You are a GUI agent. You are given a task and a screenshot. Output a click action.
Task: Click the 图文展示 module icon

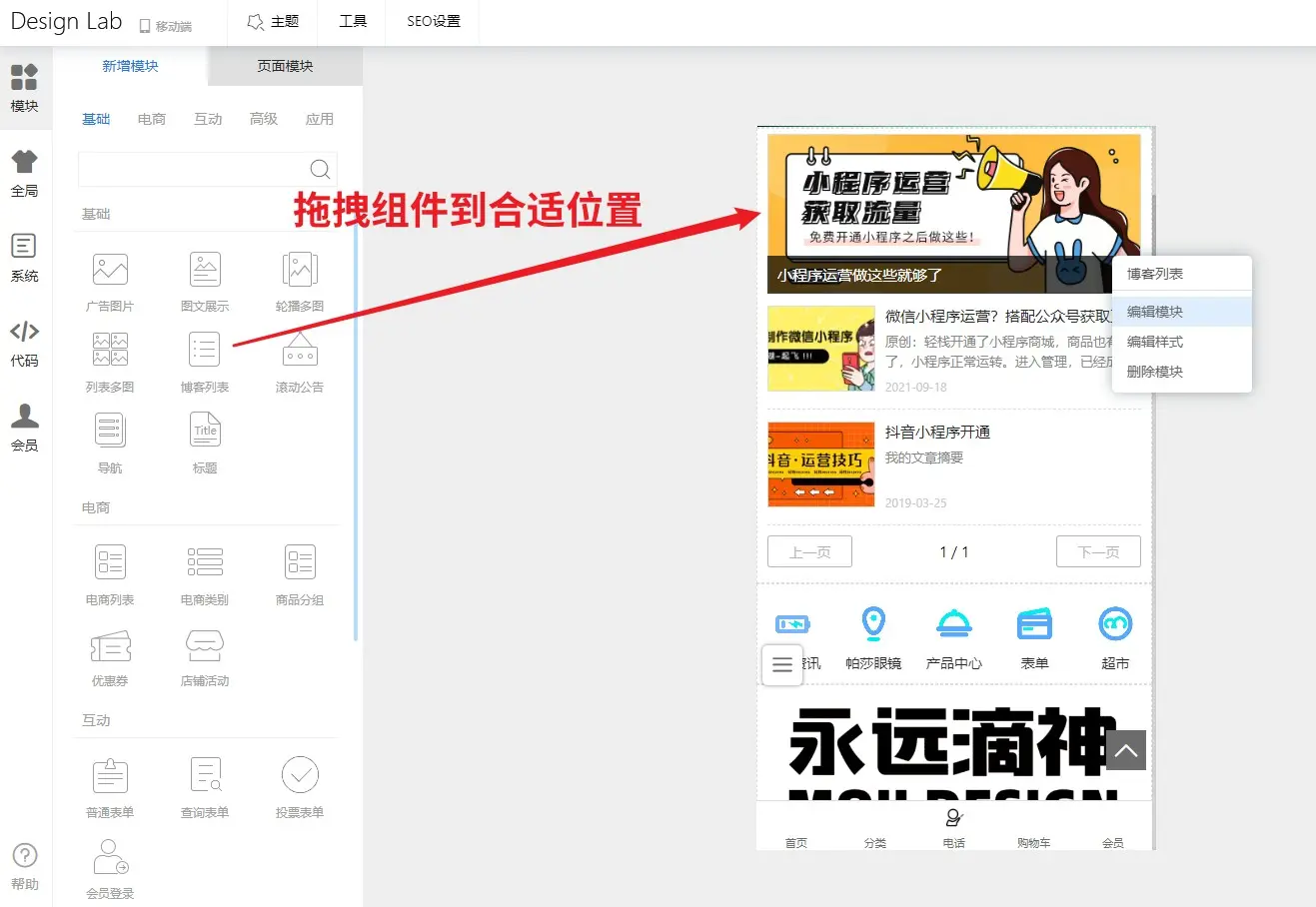click(x=205, y=271)
